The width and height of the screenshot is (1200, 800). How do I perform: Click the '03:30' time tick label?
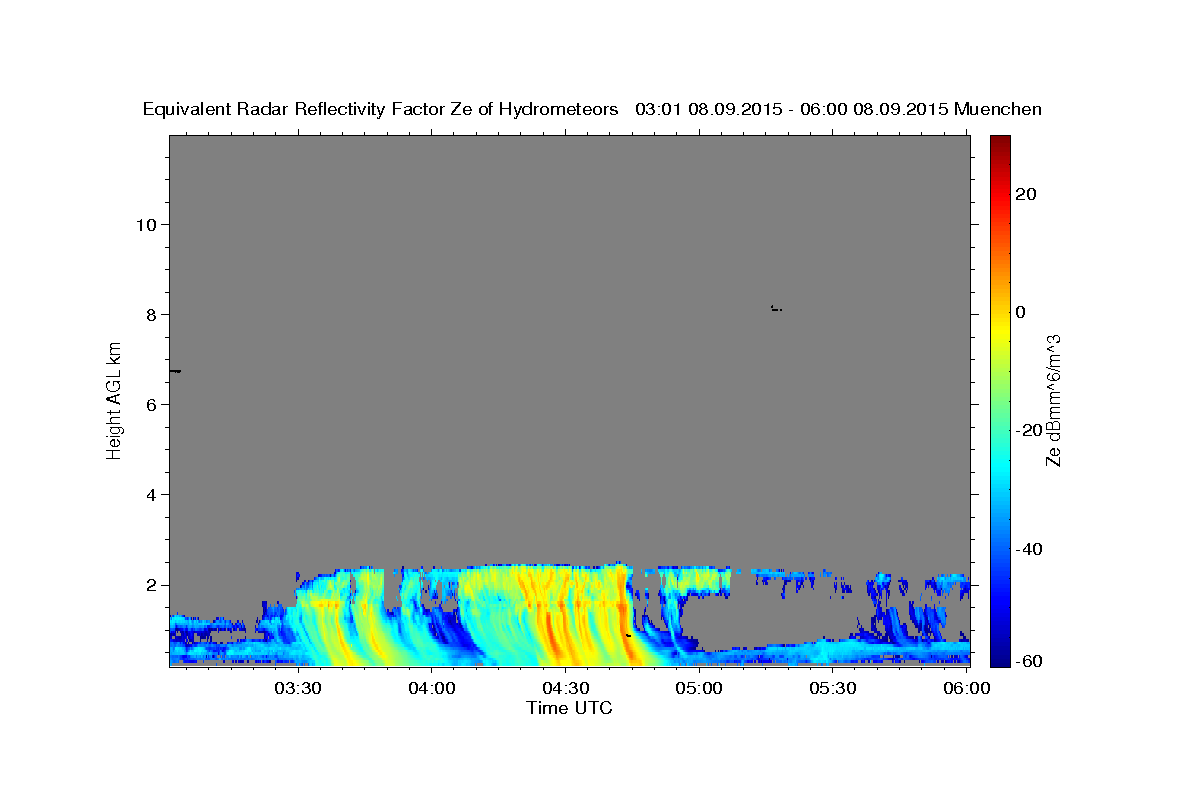[297, 688]
